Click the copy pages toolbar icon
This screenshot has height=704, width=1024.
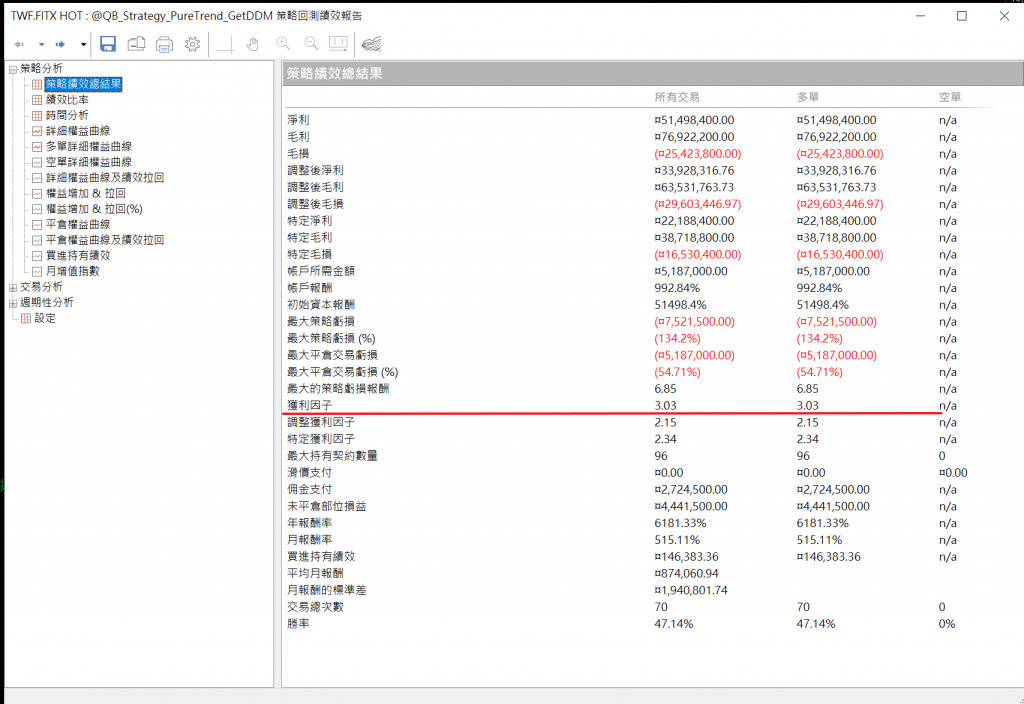pos(136,44)
